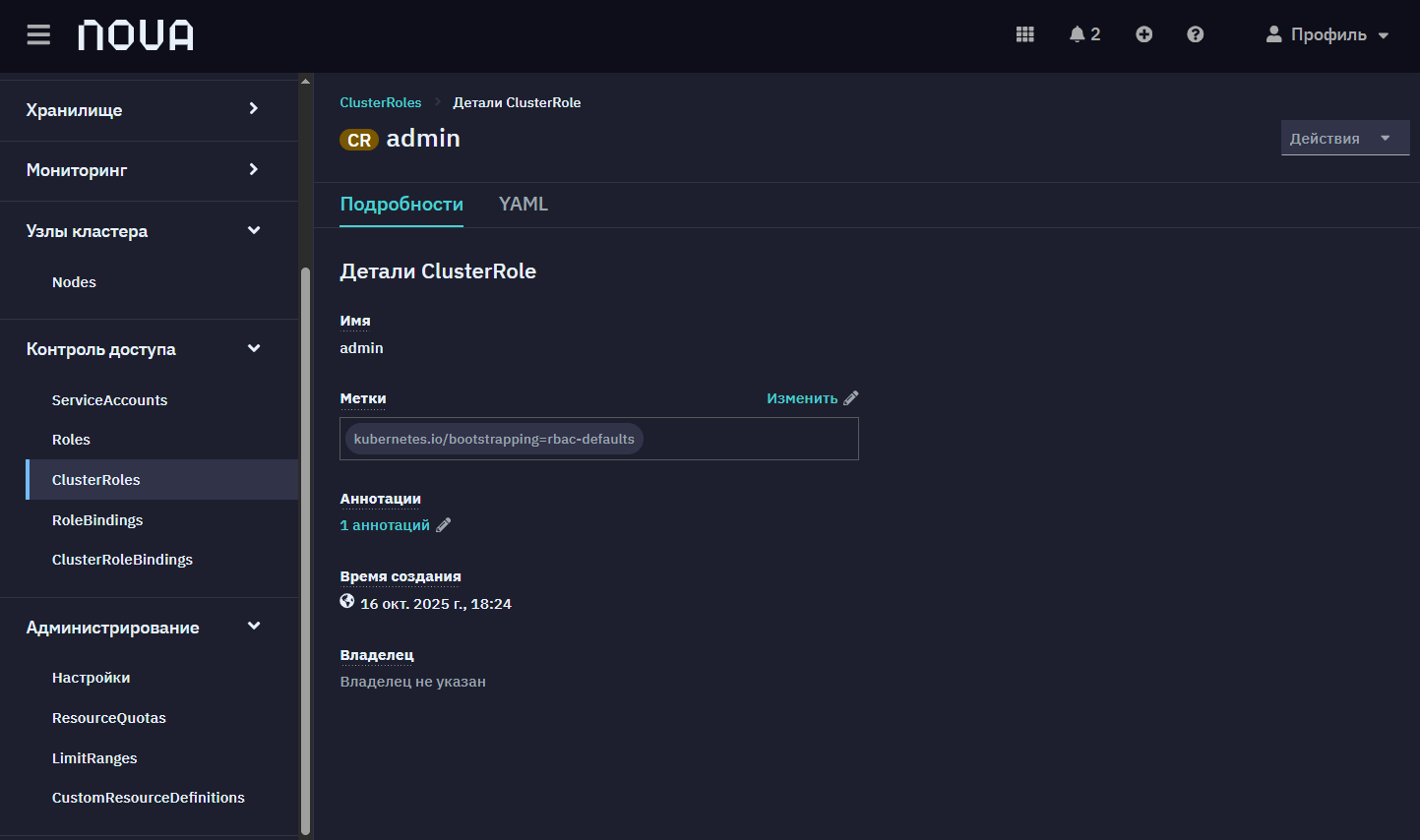Open RoleBindings in sidebar
Screen dimensions: 1420x840
[97, 520]
